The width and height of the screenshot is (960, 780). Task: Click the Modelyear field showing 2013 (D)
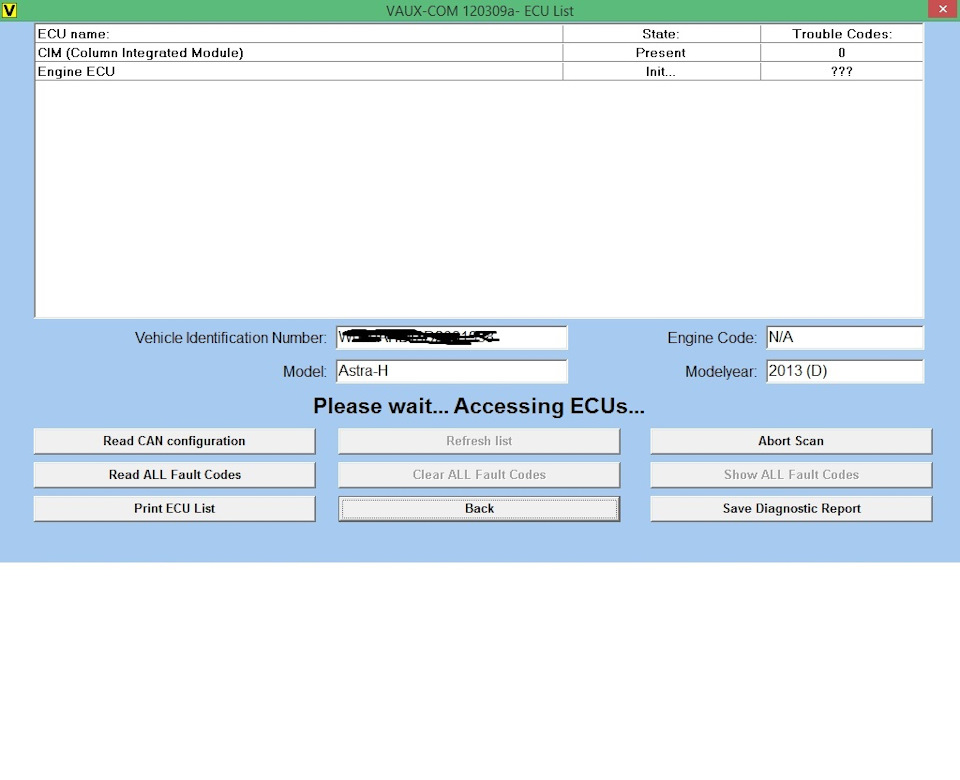(845, 371)
